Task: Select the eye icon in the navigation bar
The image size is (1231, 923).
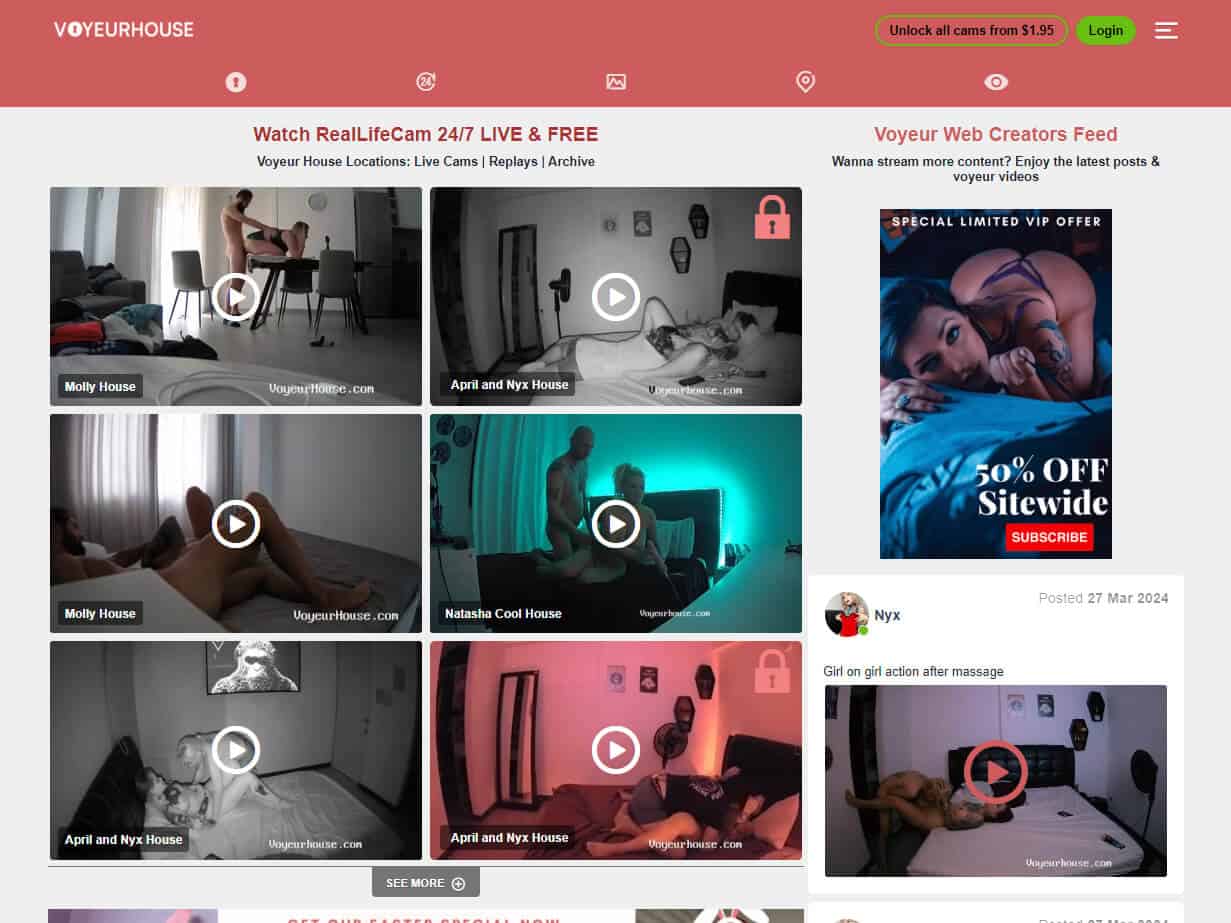Action: coord(996,82)
